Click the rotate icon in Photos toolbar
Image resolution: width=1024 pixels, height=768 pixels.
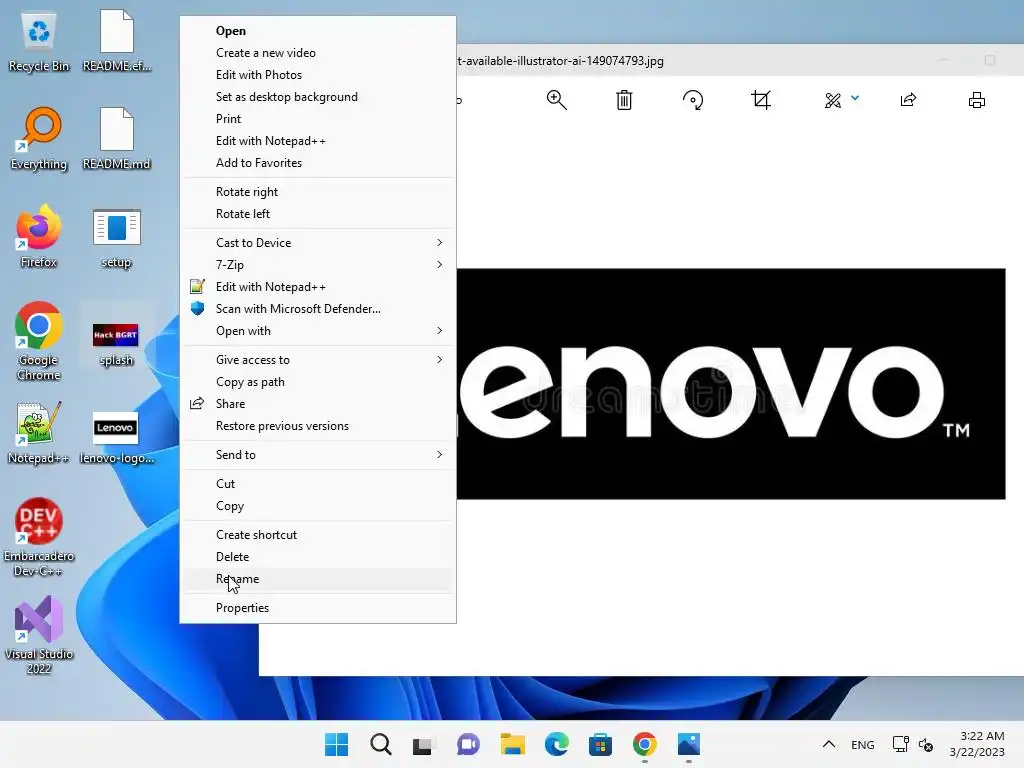pos(693,100)
